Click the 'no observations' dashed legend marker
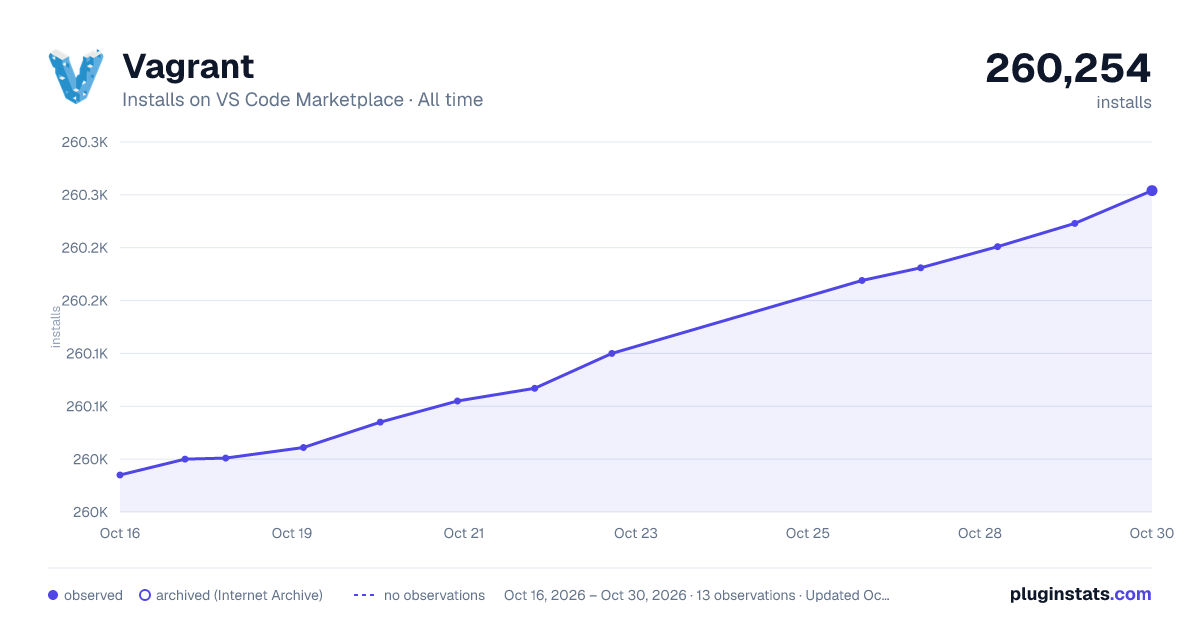The height and width of the screenshot is (630, 1200). (364, 595)
